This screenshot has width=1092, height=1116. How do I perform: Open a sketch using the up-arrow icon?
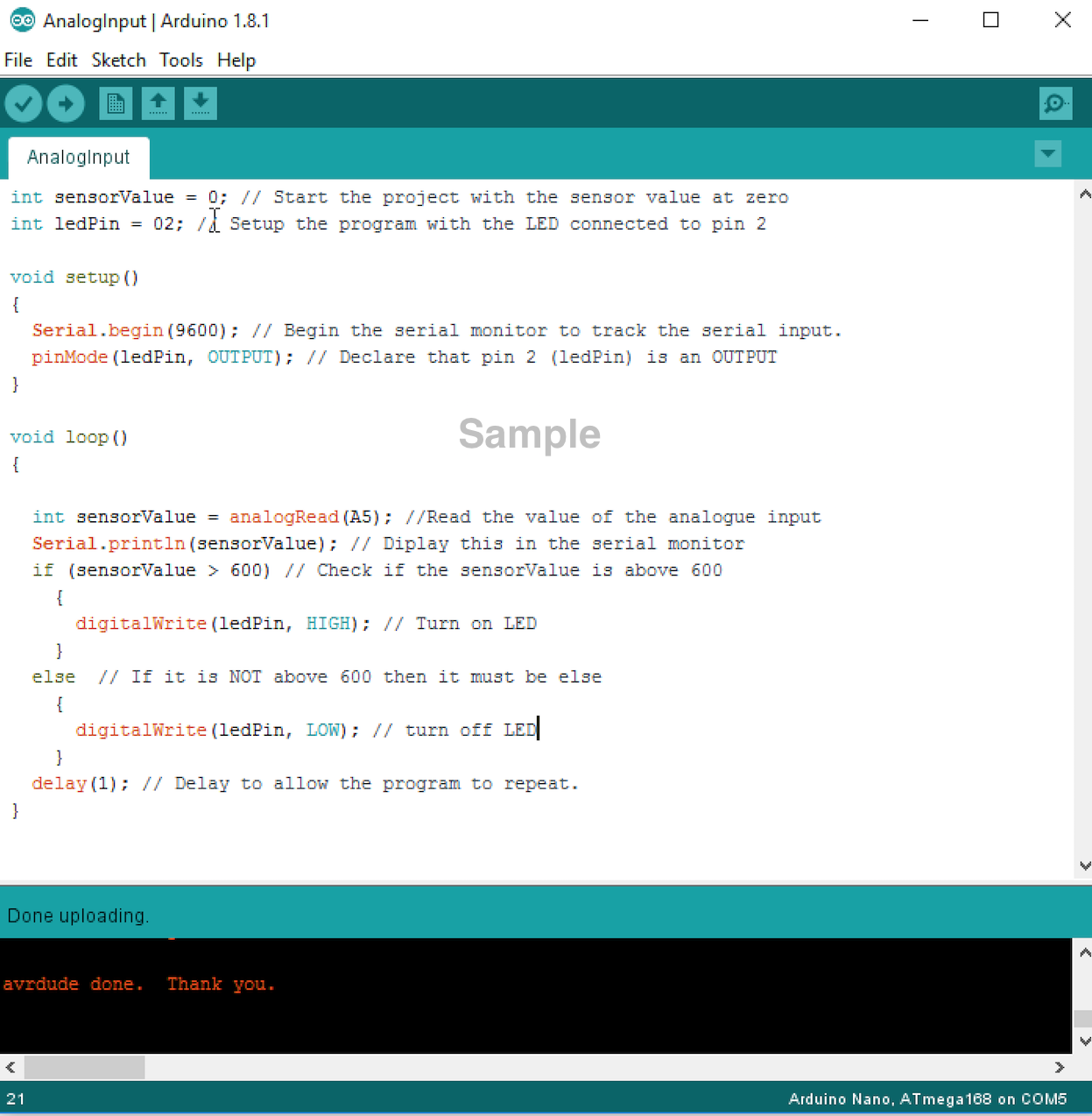click(x=159, y=103)
